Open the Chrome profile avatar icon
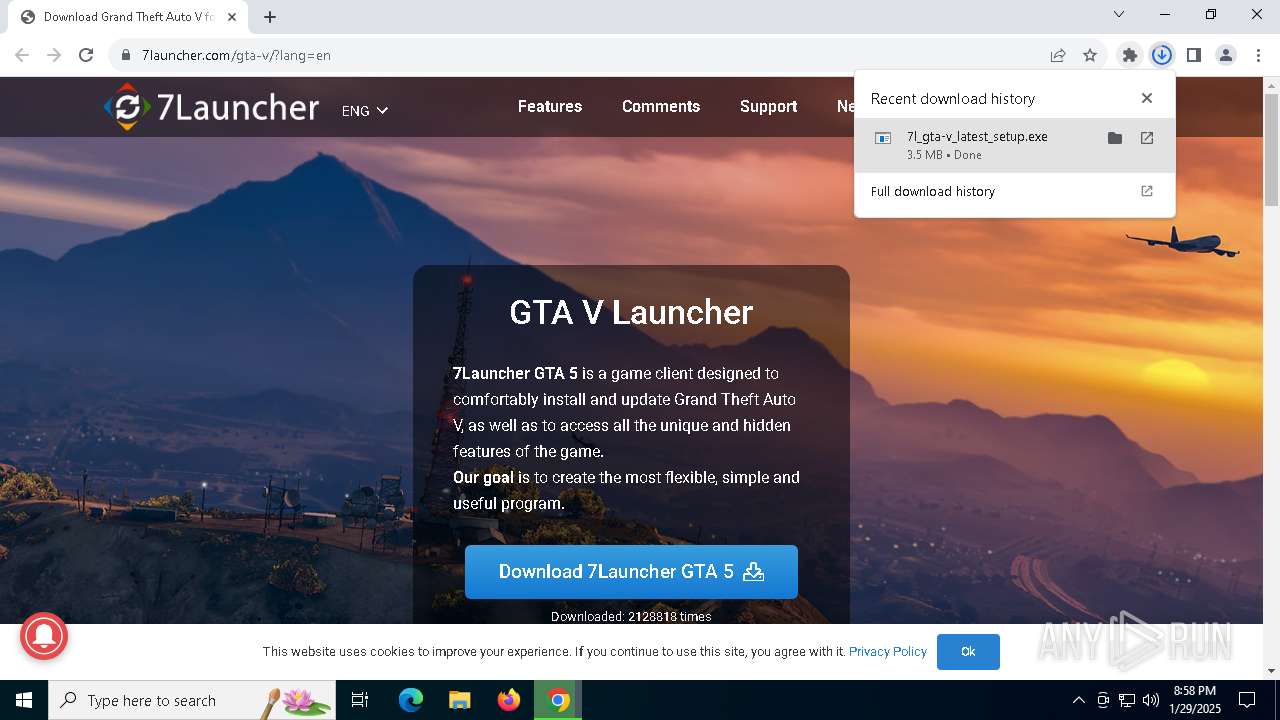Screen dimensions: 1280x720 click(1225, 55)
